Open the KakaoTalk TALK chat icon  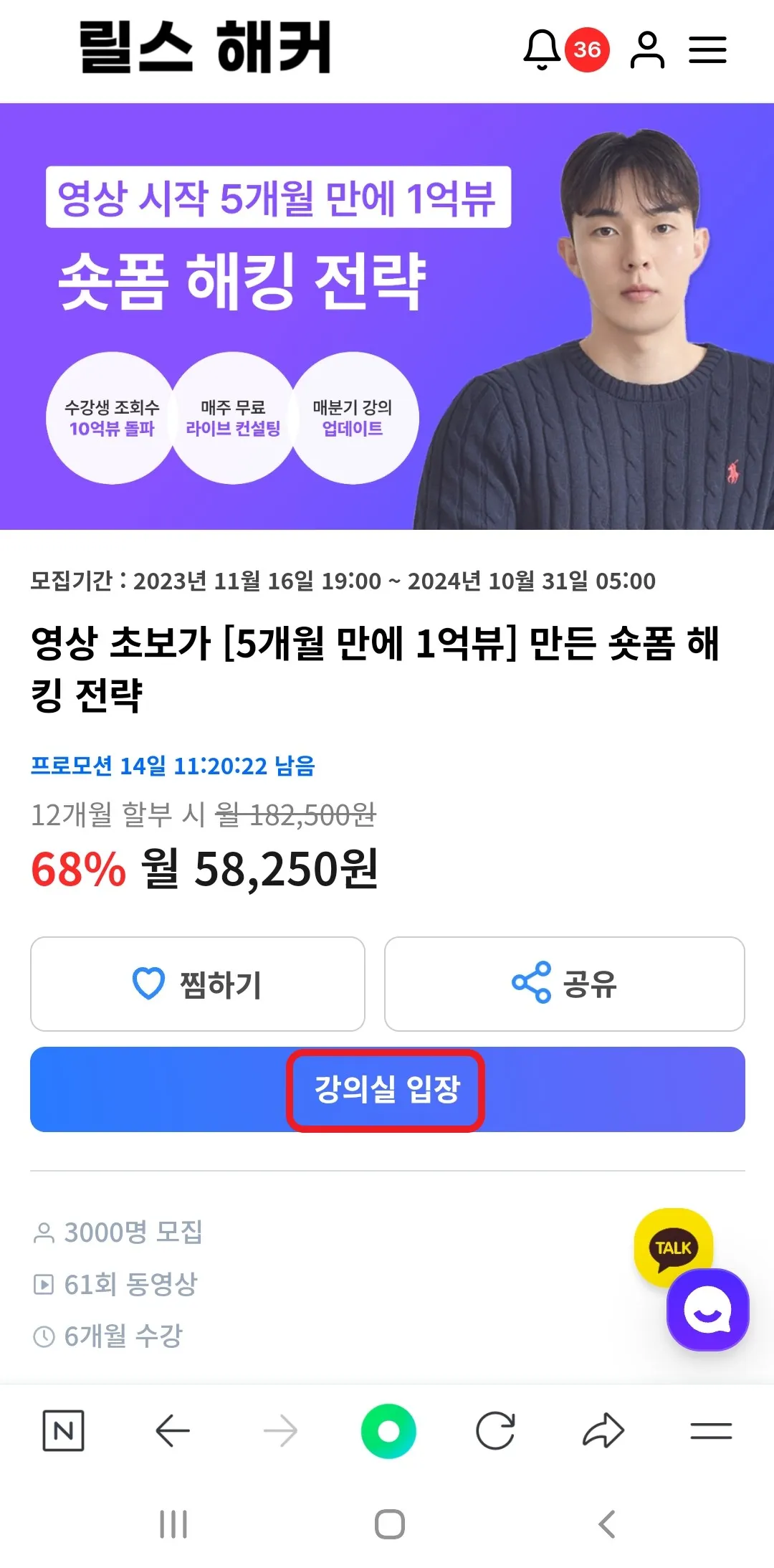pyautogui.click(x=673, y=1246)
